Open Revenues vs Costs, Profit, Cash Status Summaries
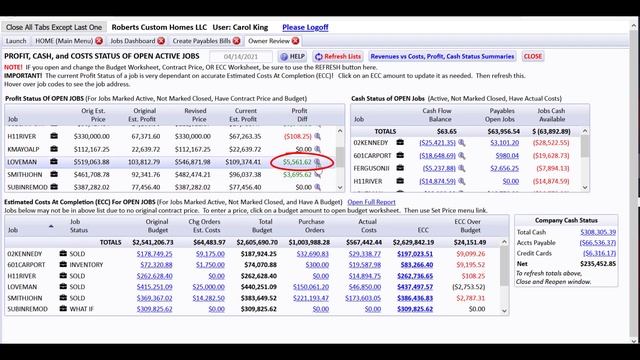The height and width of the screenshot is (360, 640). (x=442, y=56)
